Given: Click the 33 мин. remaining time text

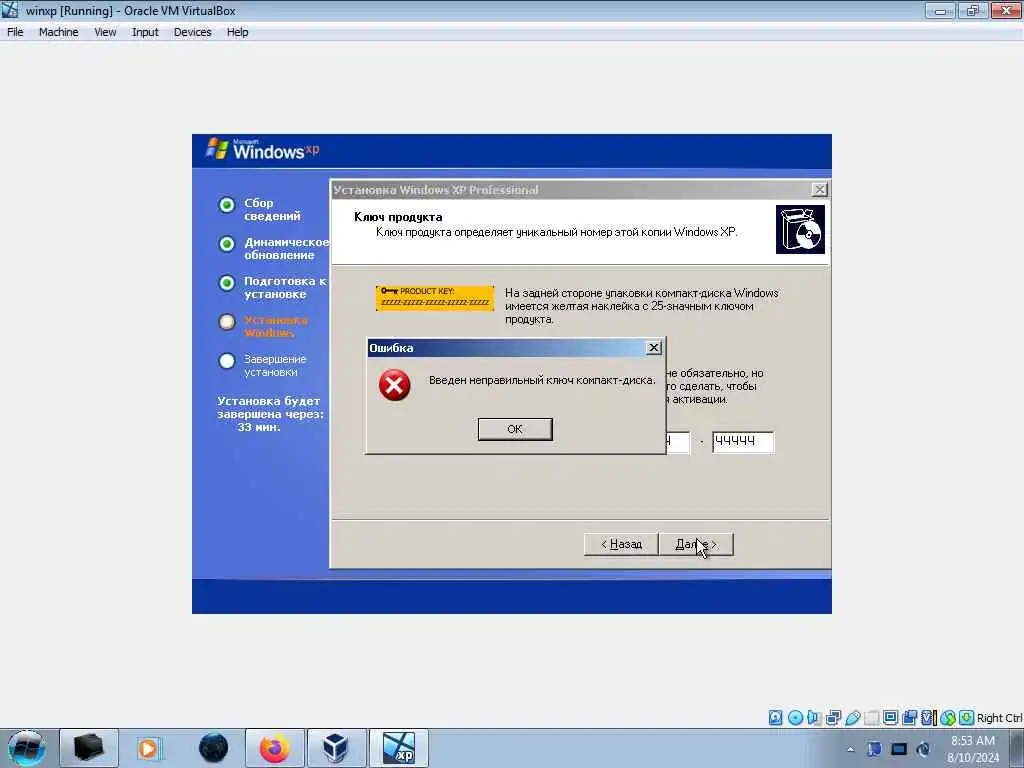Looking at the screenshot, I should coord(259,427).
